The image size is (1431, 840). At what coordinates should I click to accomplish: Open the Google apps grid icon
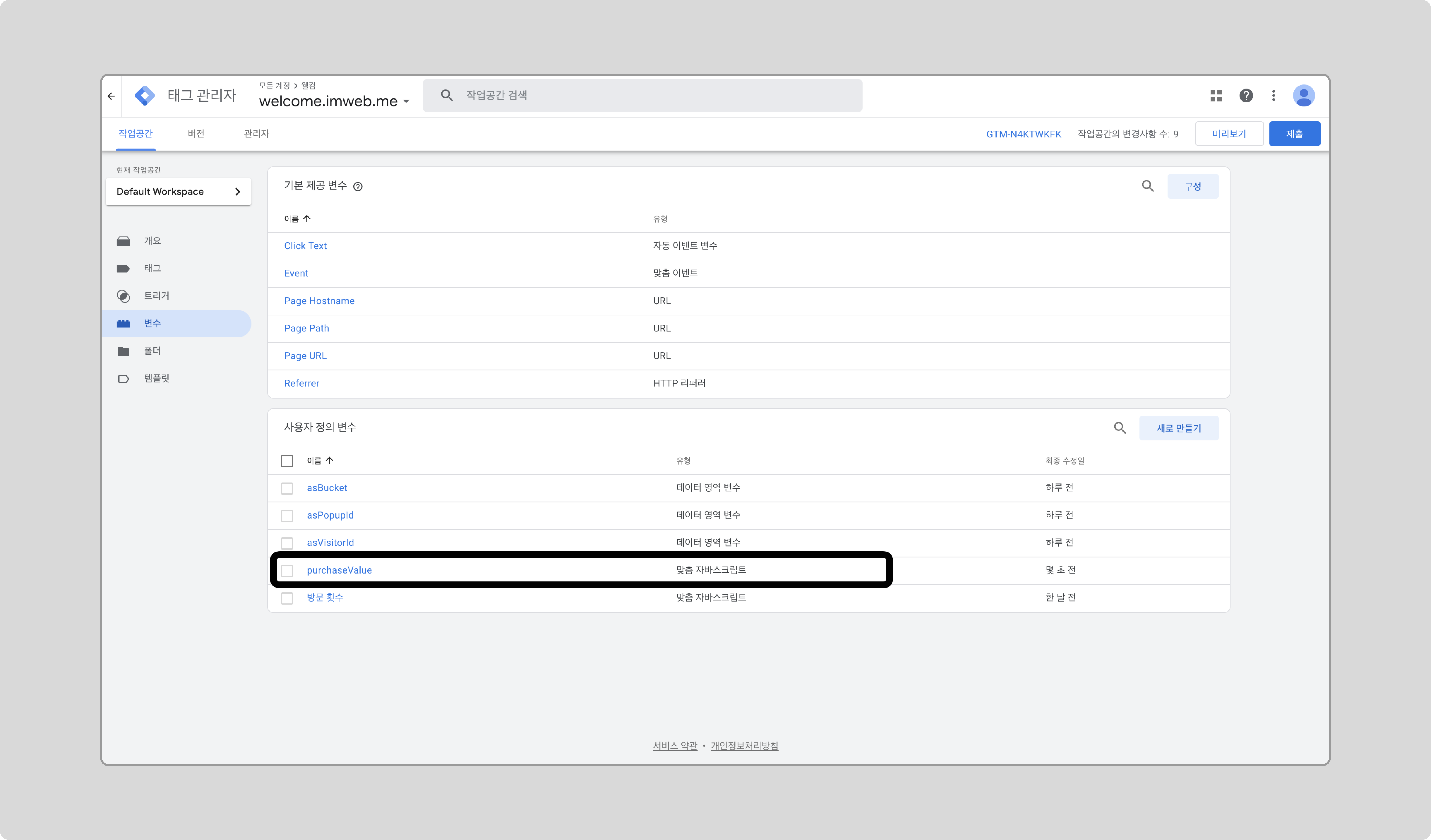pos(1216,96)
